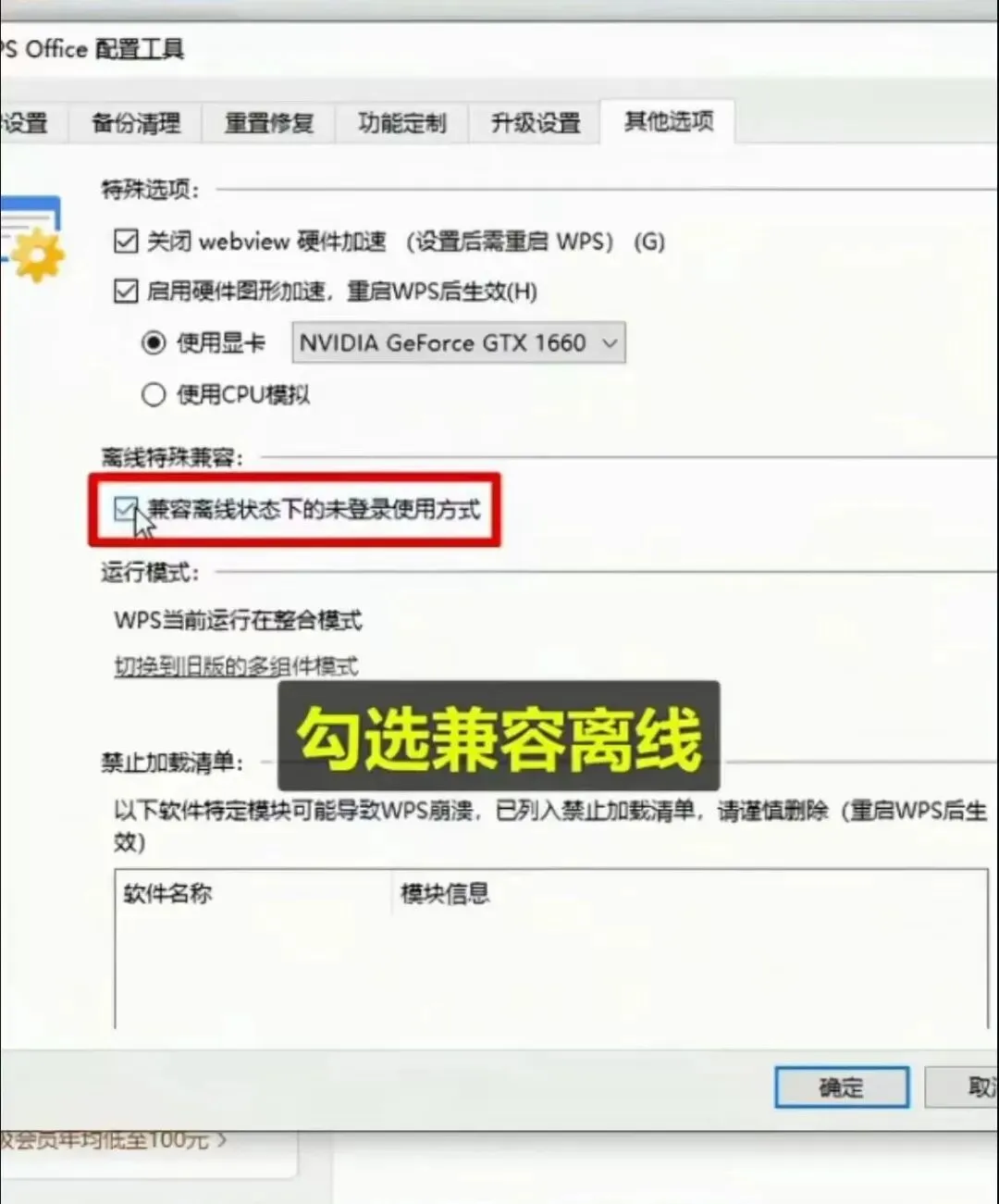Switch to the 备份清理 tab
The width and height of the screenshot is (999, 1204).
[136, 122]
